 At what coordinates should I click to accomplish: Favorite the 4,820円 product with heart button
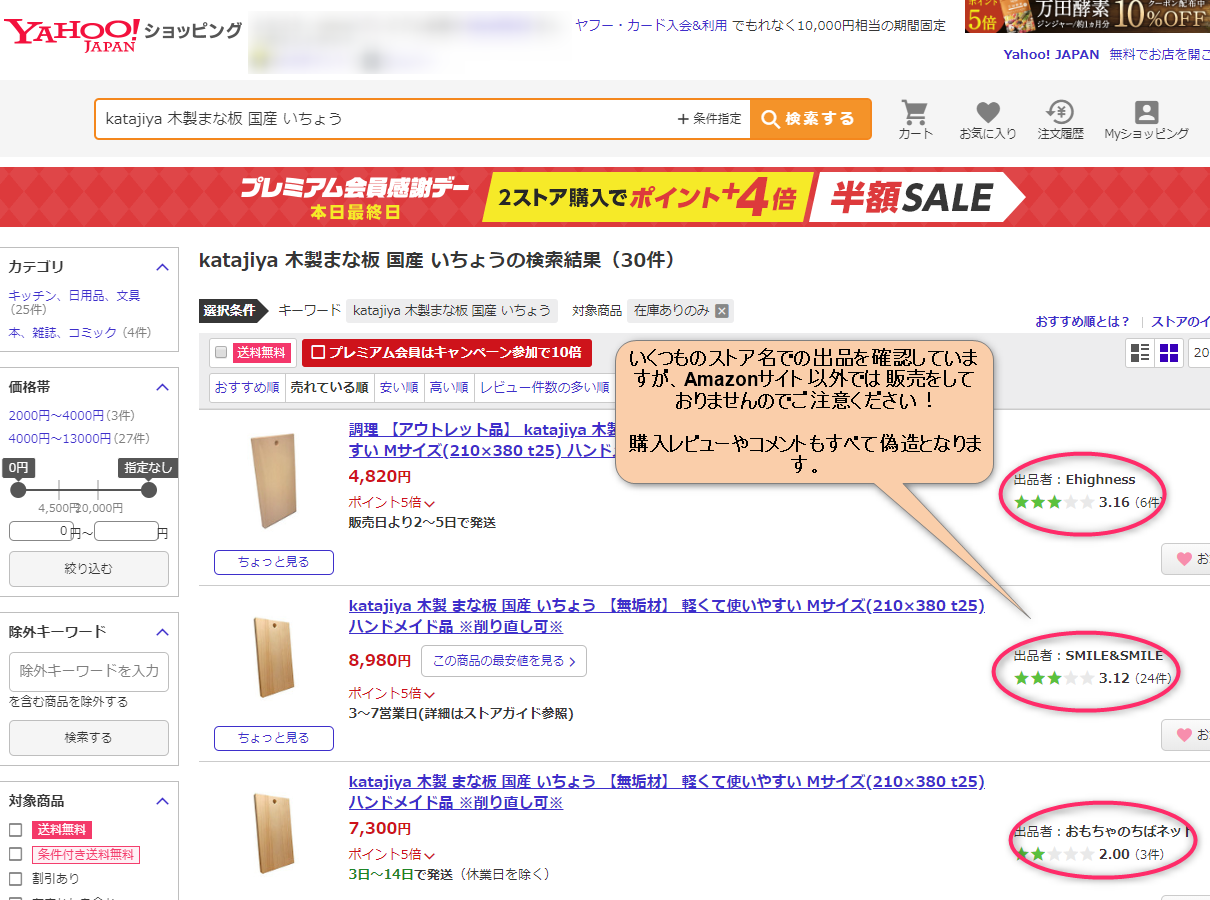coord(1186,559)
